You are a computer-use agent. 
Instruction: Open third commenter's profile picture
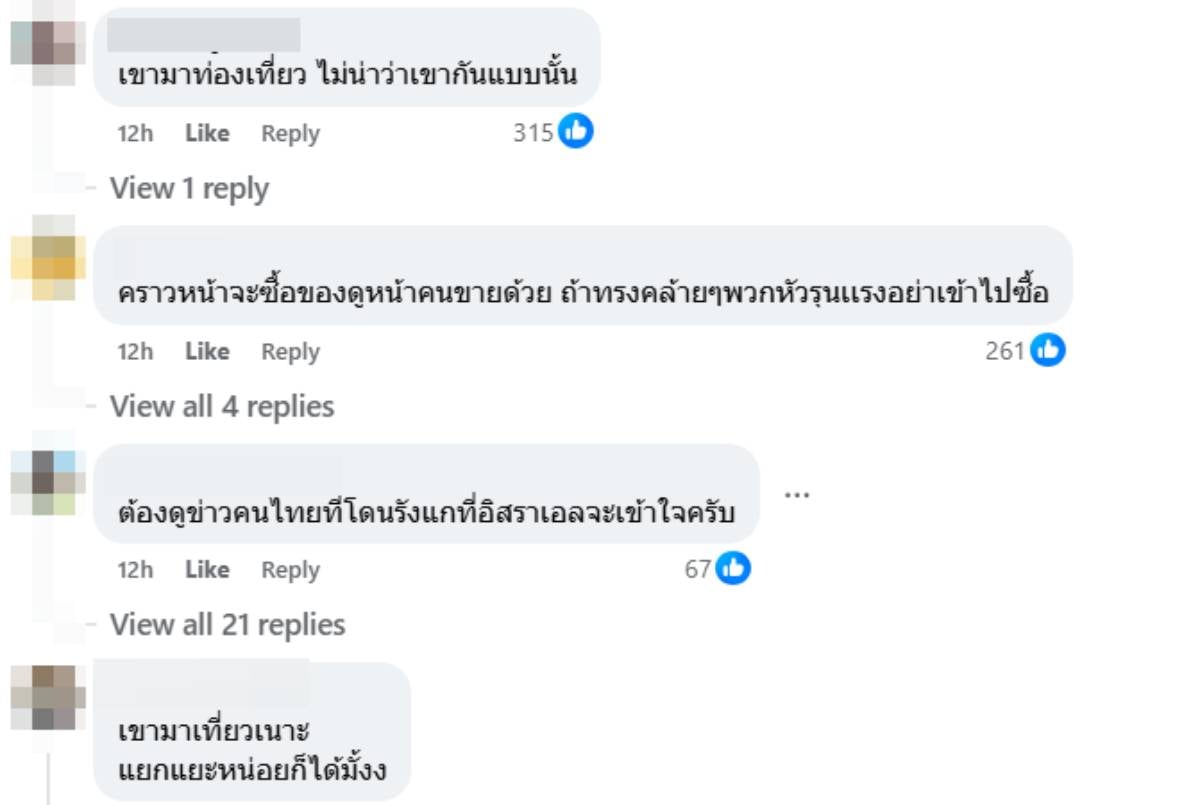tap(48, 480)
